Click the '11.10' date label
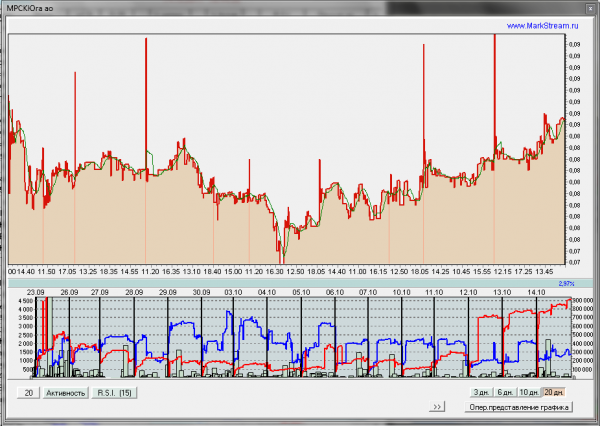This screenshot has width=600, height=426. point(434,292)
